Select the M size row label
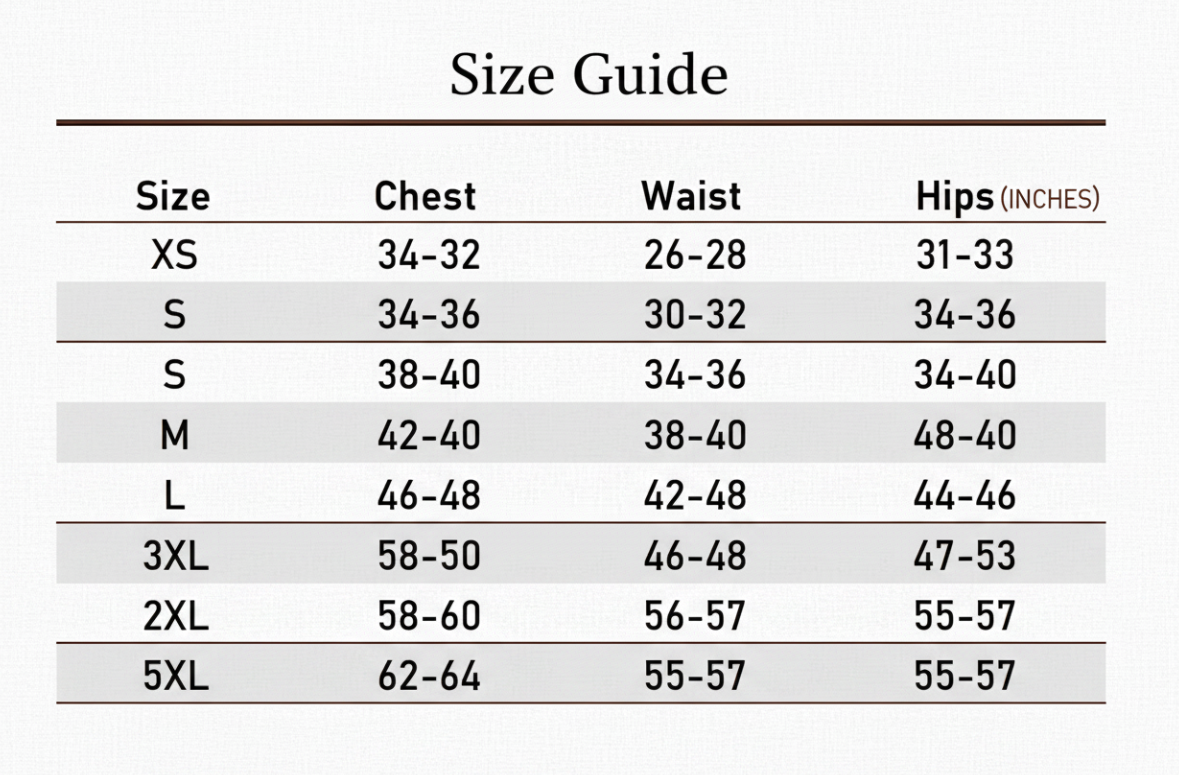This screenshot has height=775, width=1179. [174, 435]
